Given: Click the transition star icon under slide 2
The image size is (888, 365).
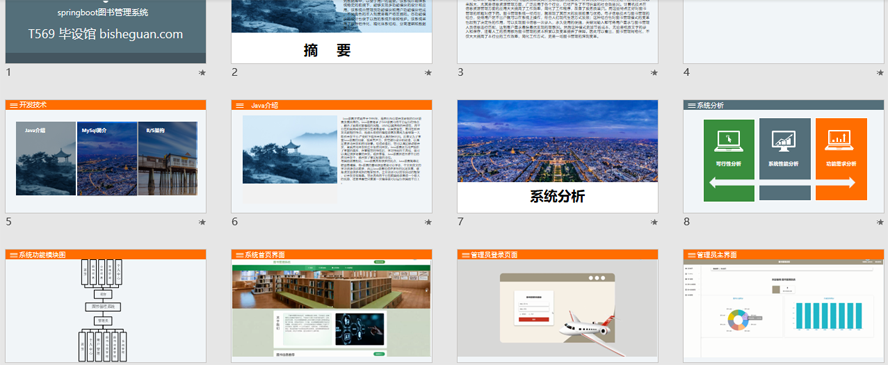Looking at the screenshot, I should 428,73.
